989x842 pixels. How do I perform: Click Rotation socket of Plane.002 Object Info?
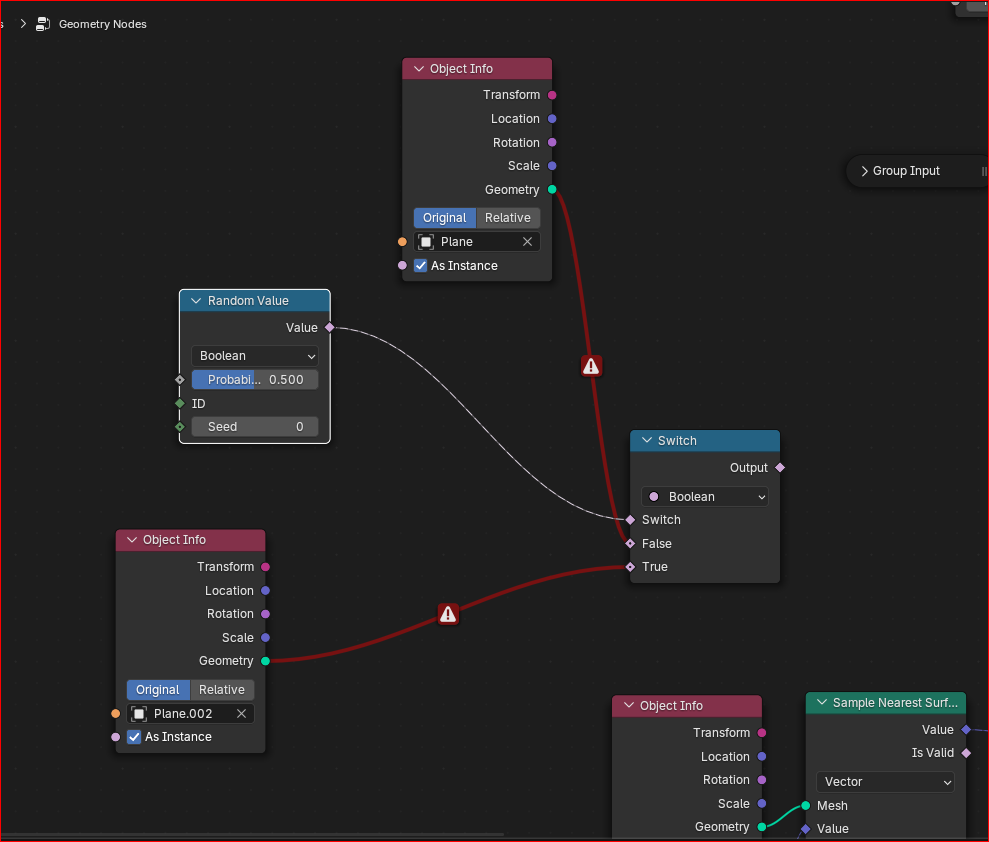266,614
